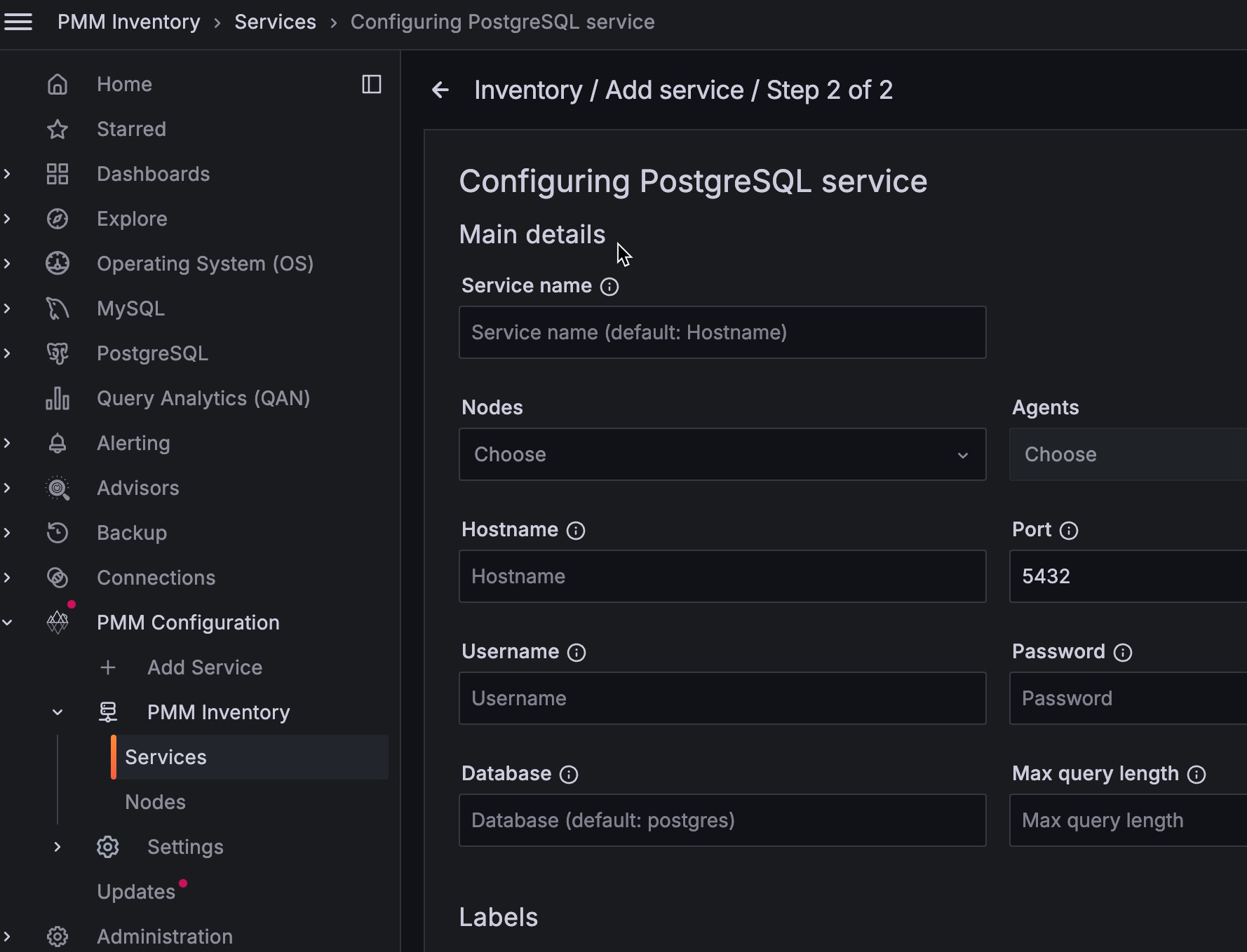
Task: Show info tooltip for Password
Action: tap(1123, 653)
